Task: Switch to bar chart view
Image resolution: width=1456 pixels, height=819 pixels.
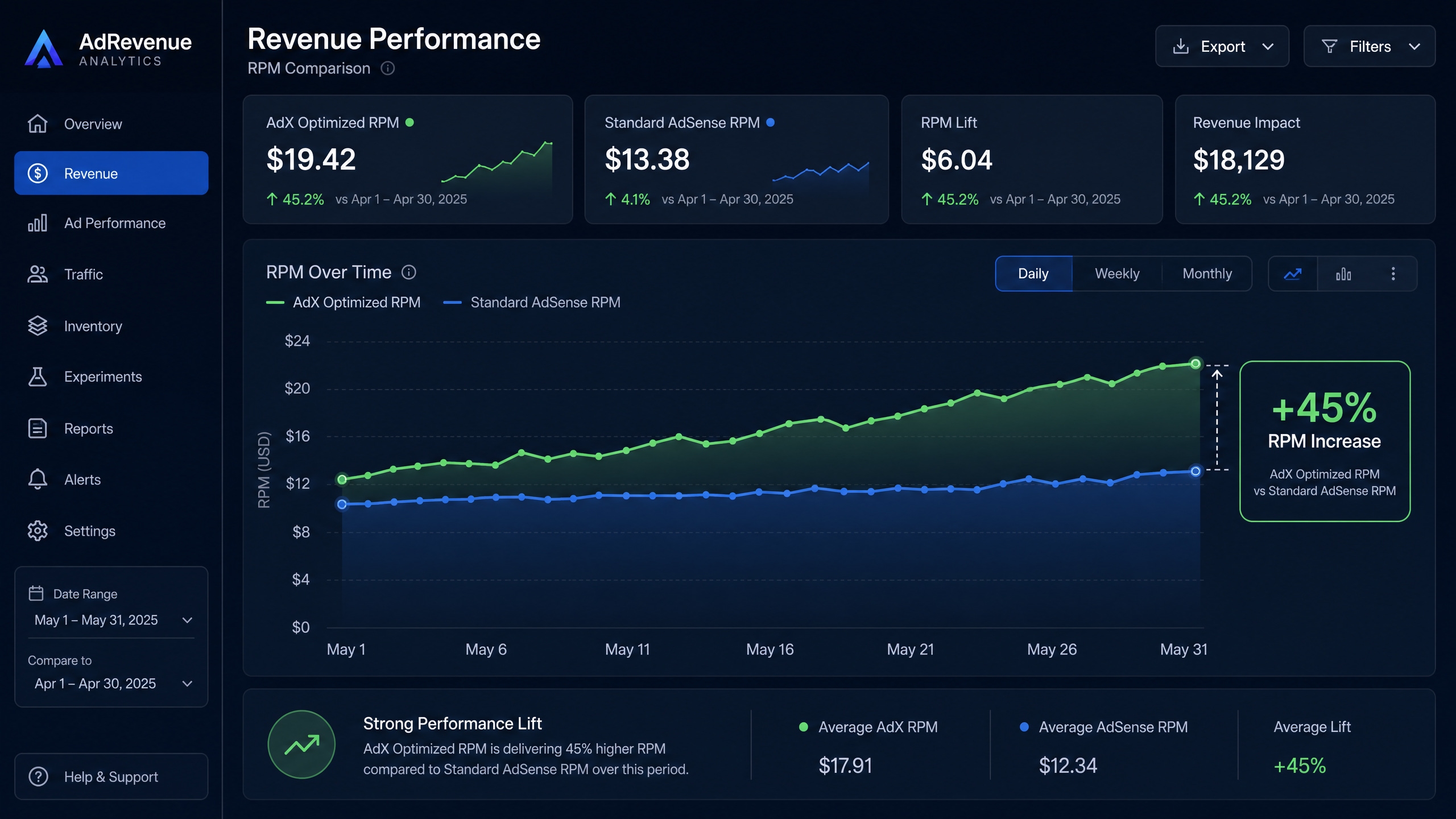Action: [1343, 274]
